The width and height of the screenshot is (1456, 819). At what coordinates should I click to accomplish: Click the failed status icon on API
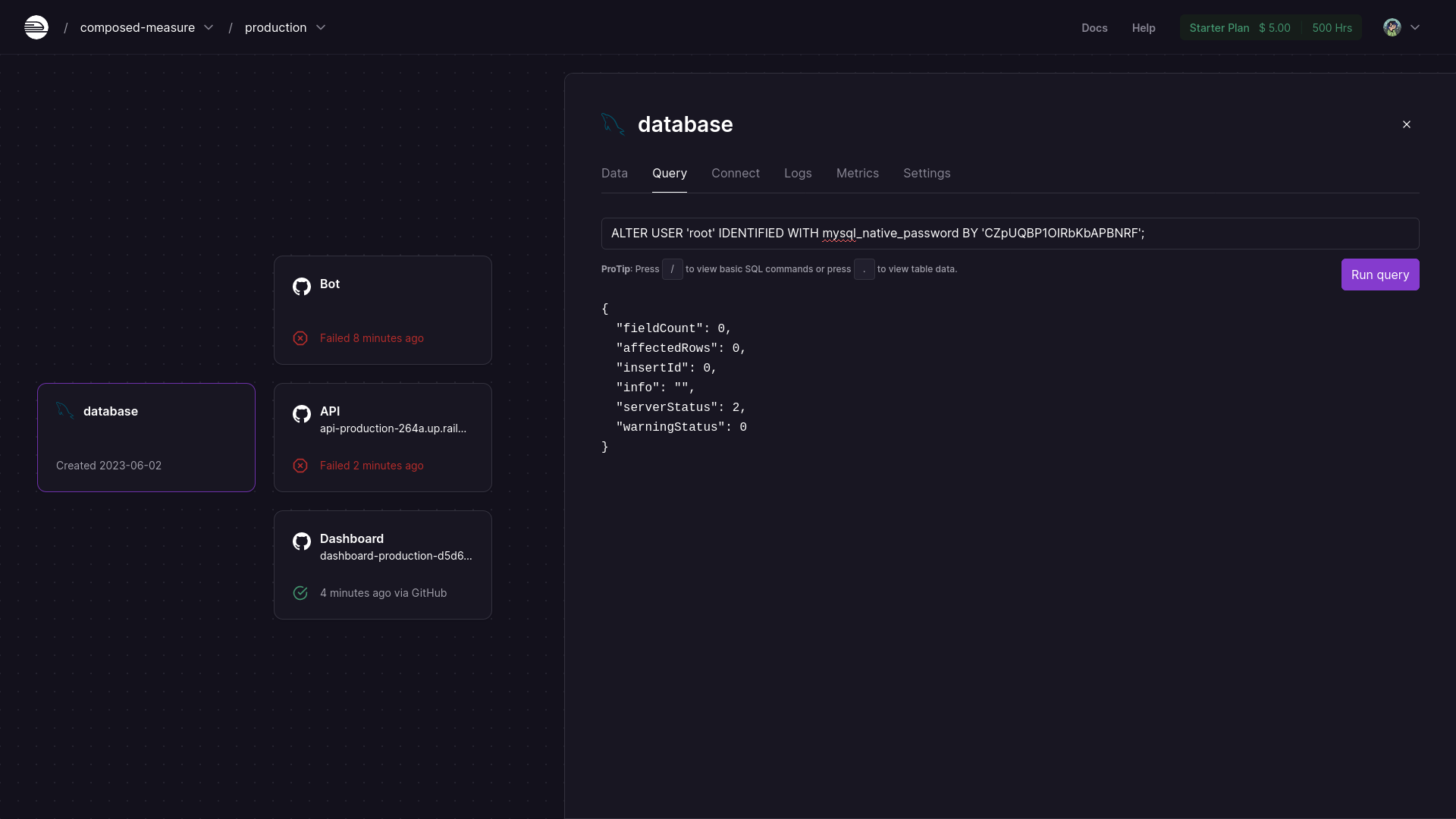coord(300,465)
